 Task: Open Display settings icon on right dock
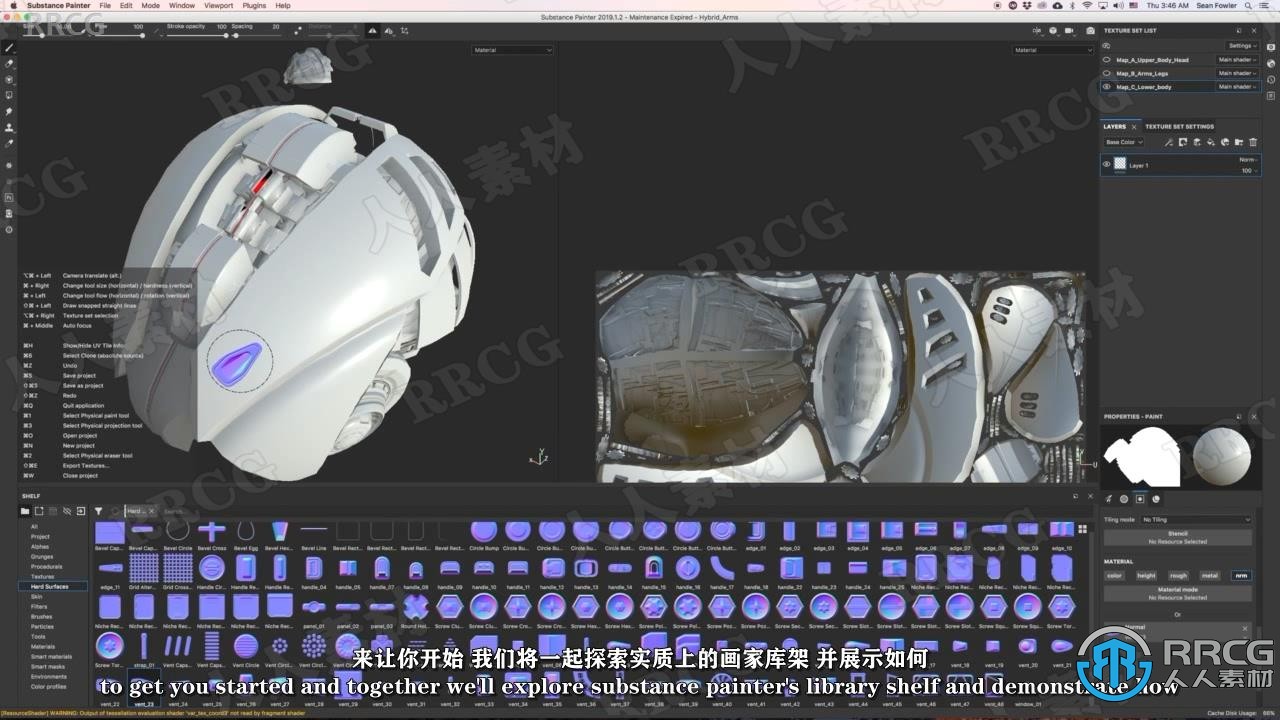pyautogui.click(x=1271, y=47)
